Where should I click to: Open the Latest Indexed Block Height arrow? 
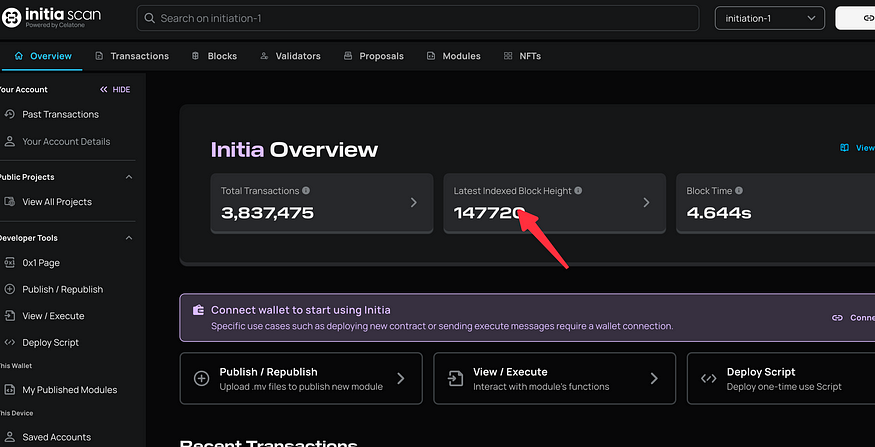click(646, 203)
